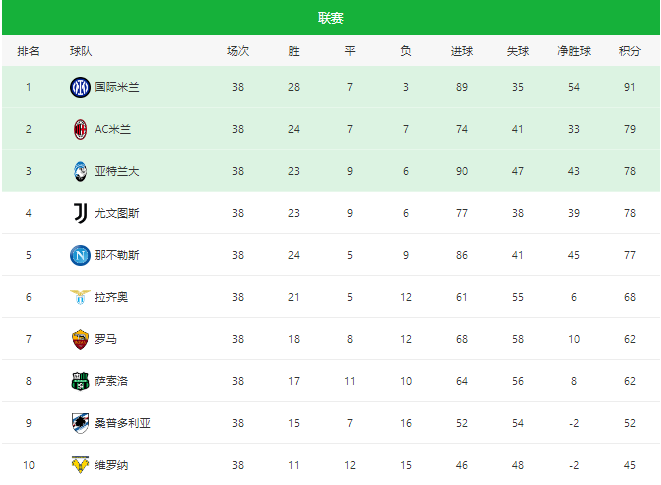Open the 尤文图斯 team name link
The image size is (661, 485).
117,213
